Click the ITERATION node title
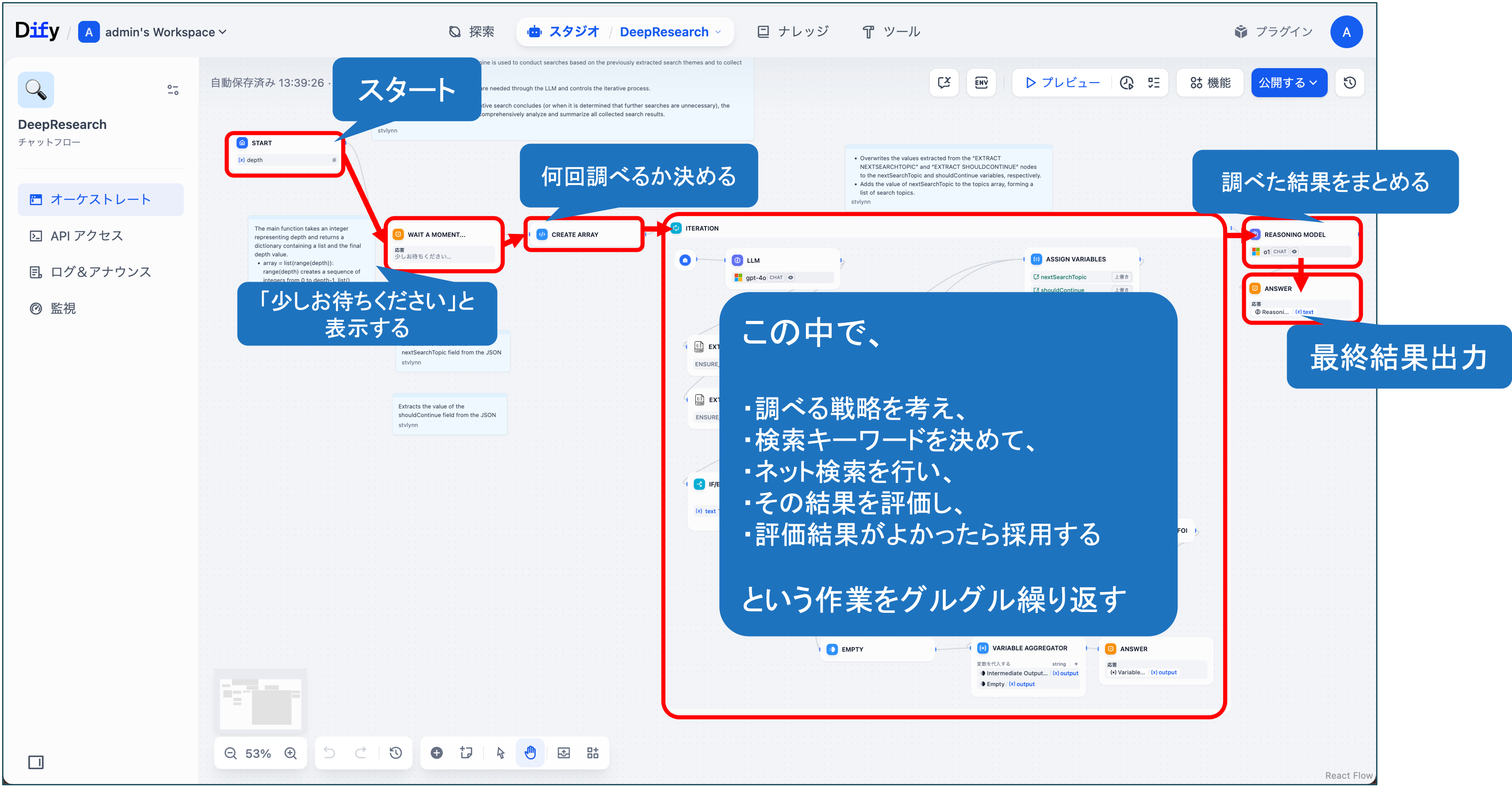Screen dimensions: 1512x787 point(701,228)
